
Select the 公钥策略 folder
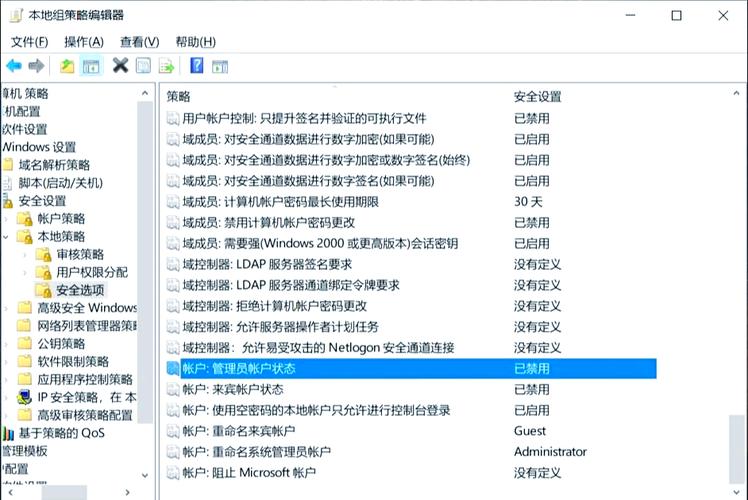(x=61, y=344)
